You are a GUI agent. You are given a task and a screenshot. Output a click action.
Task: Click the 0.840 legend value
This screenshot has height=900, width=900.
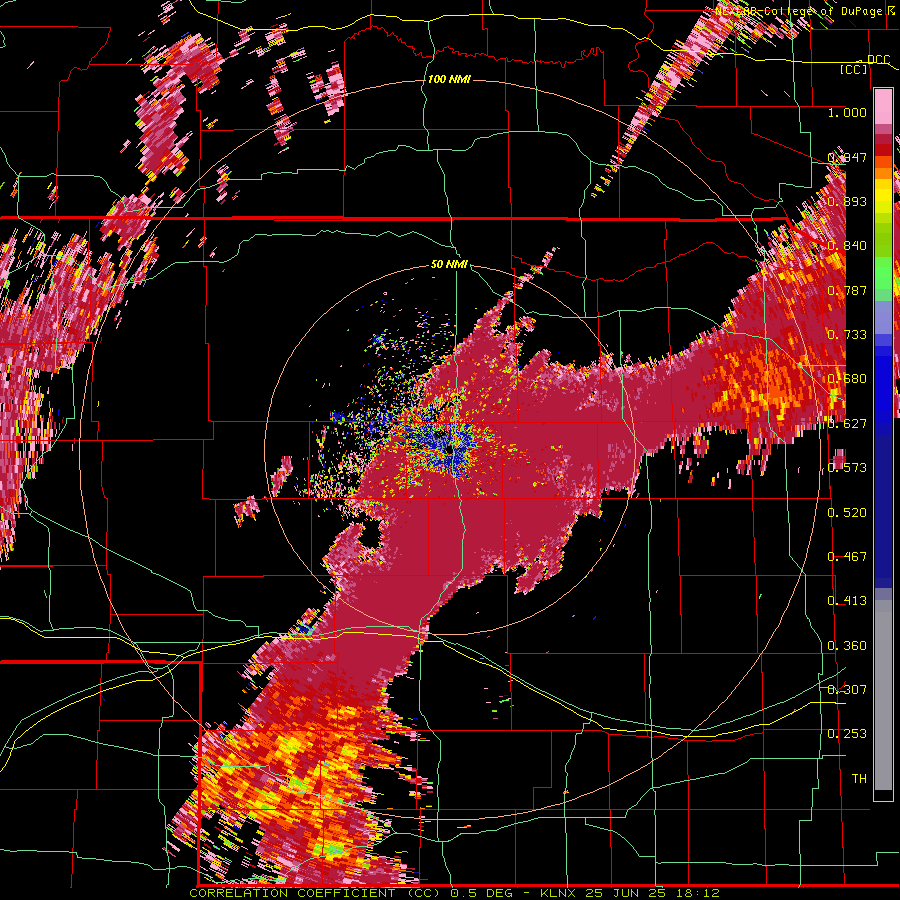tap(847, 246)
